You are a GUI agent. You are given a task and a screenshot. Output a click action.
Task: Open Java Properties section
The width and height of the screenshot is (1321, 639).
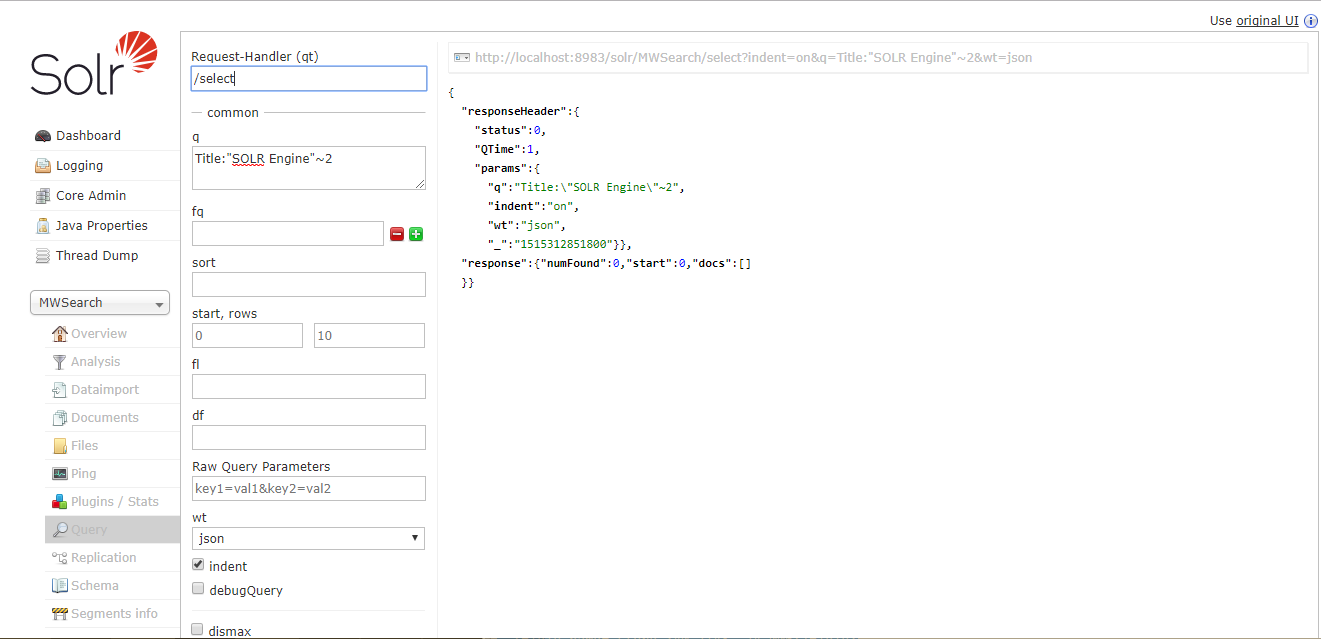coord(102,226)
